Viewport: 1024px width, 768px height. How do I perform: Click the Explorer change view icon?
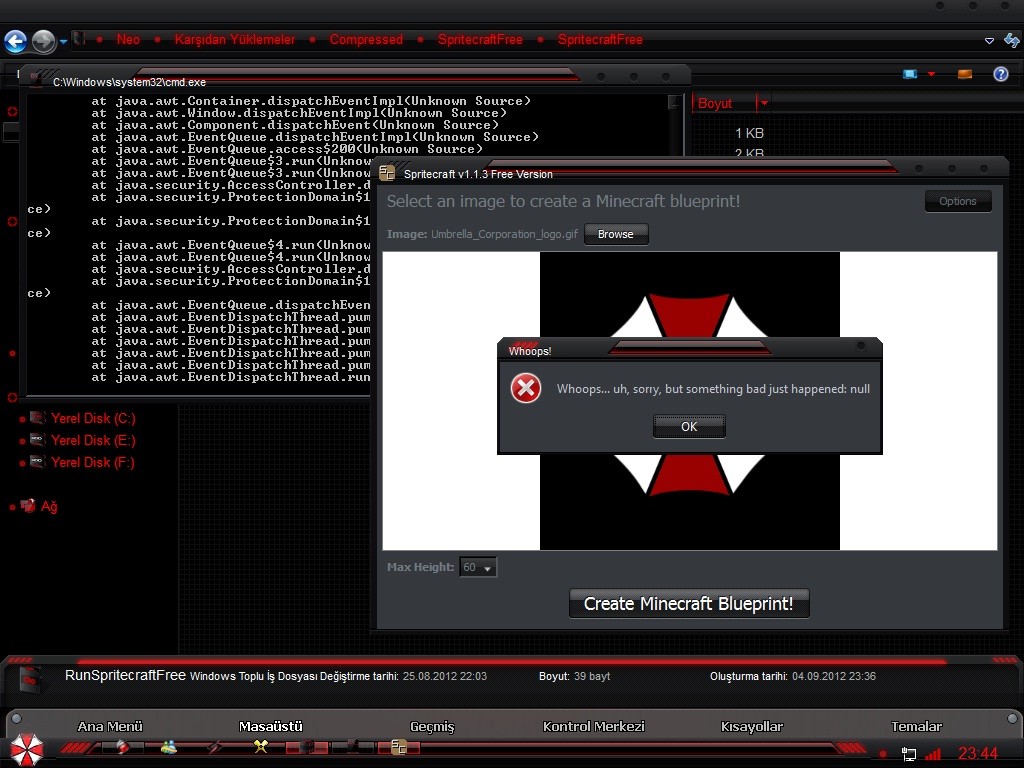(x=910, y=74)
